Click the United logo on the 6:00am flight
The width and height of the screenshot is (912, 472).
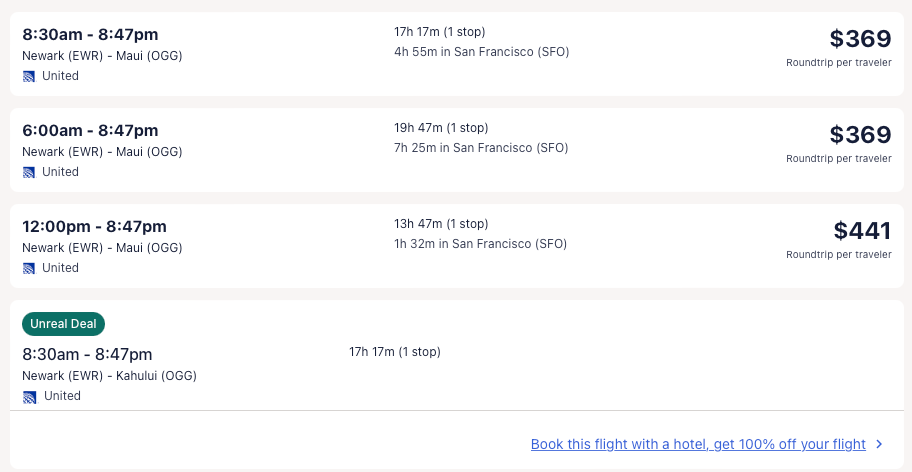pos(30,172)
